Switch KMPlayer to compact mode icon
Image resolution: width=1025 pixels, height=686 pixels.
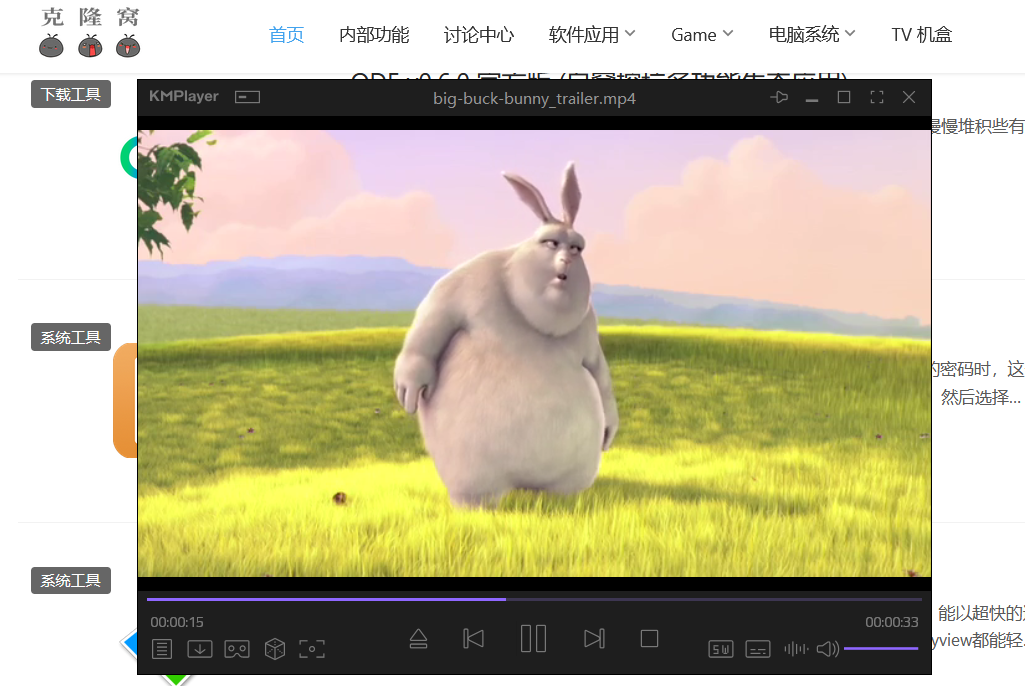(248, 97)
